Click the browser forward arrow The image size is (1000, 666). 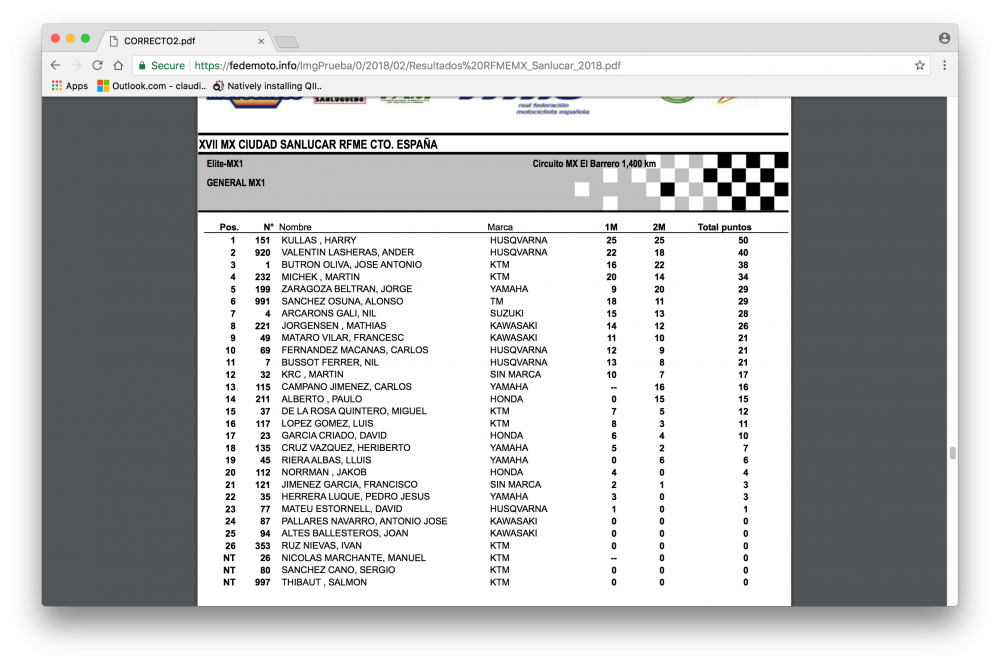76,65
